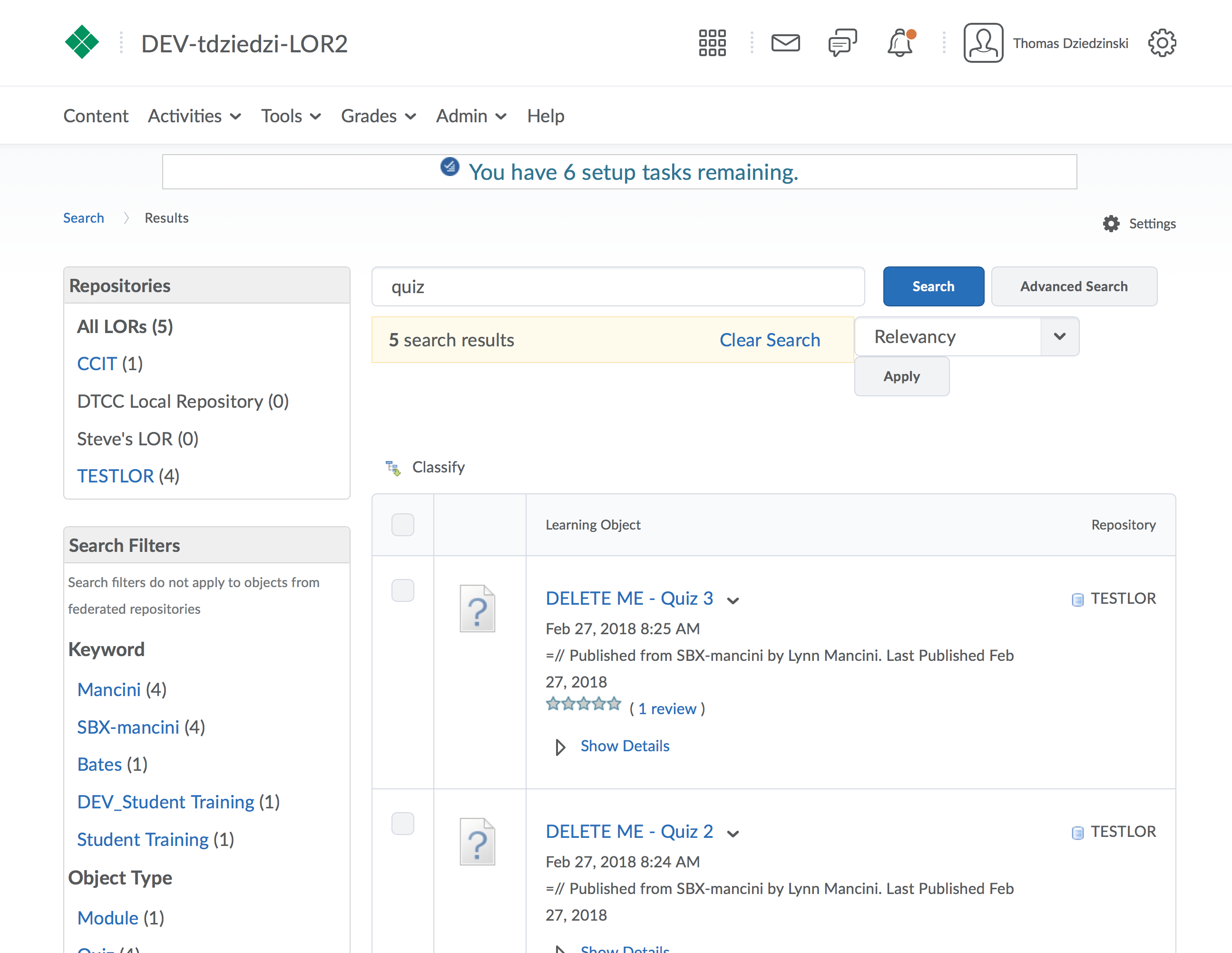
Task: Open the Content nav item
Action: pos(96,116)
